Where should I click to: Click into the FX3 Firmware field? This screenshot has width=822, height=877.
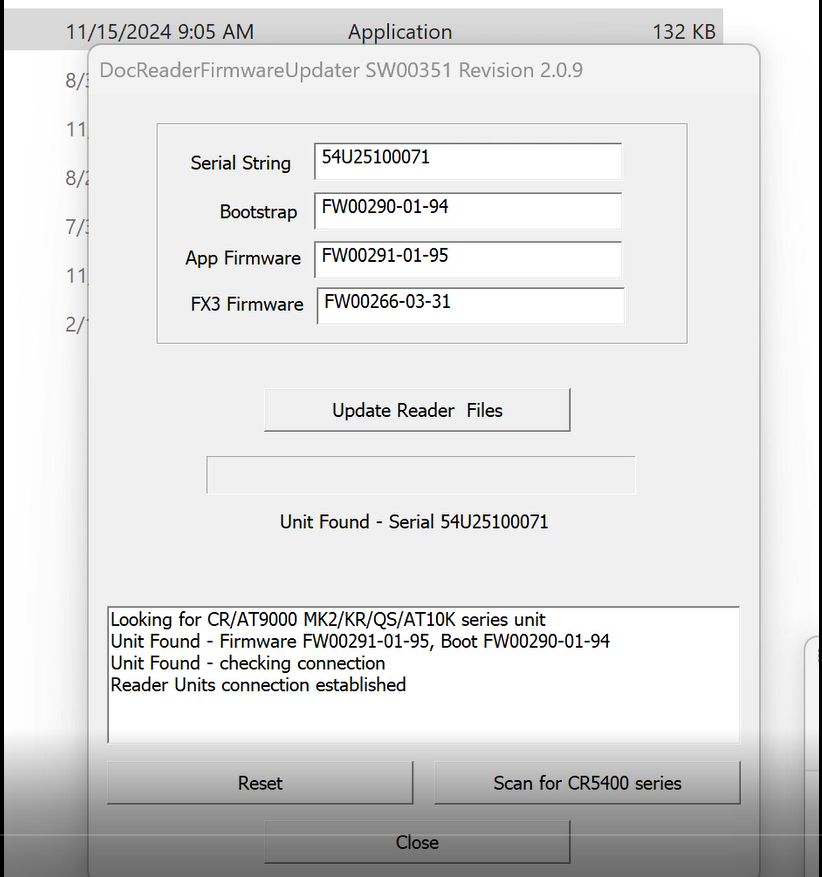coord(470,305)
